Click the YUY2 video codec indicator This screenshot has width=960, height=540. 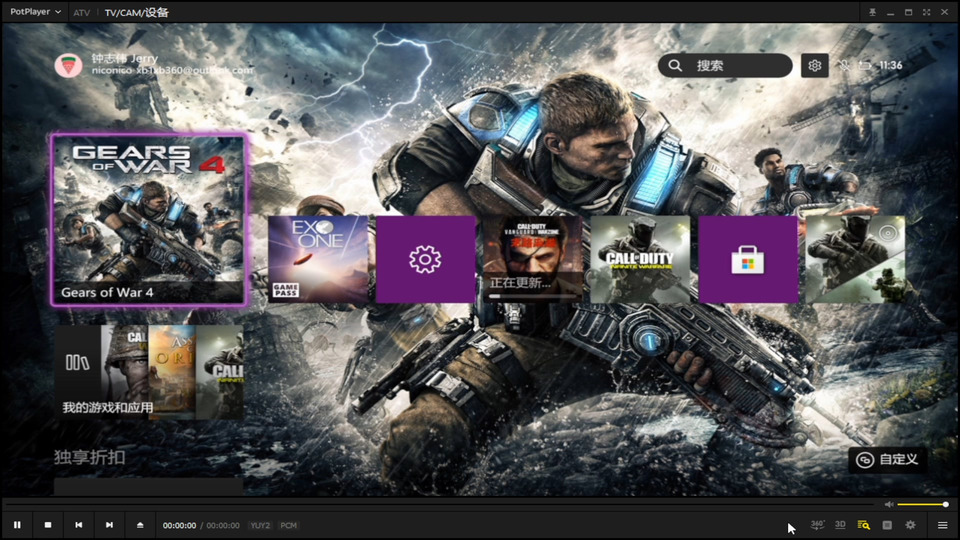[260, 525]
